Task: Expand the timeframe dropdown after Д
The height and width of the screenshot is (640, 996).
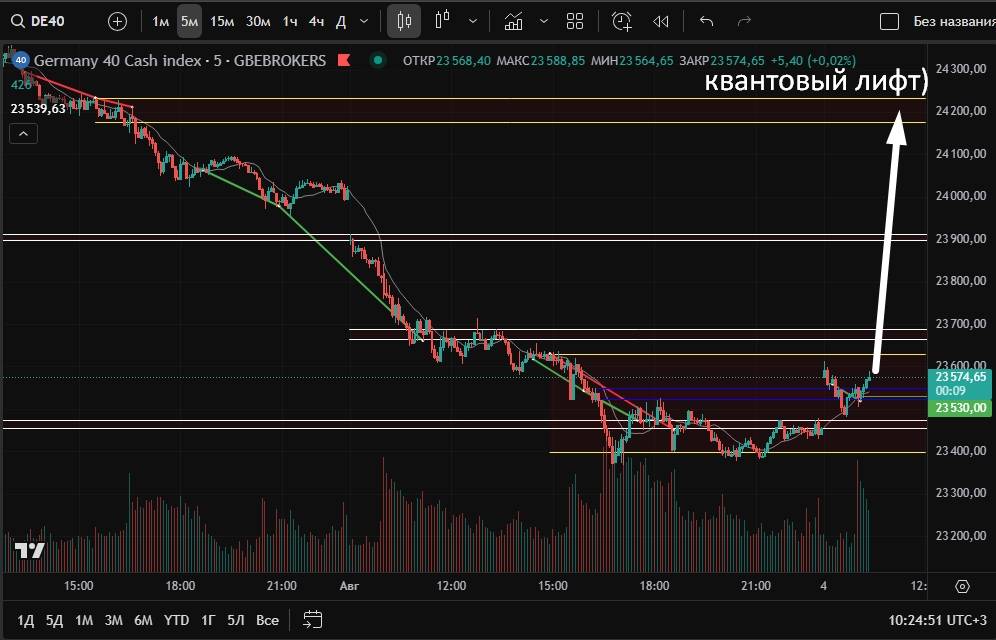Action: [363, 21]
